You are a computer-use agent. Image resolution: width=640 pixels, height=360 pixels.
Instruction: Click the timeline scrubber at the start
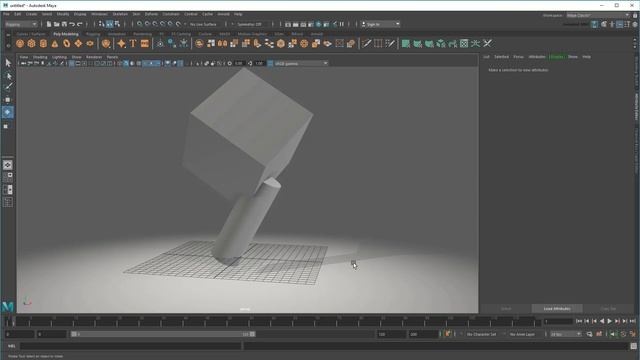pos(13,322)
